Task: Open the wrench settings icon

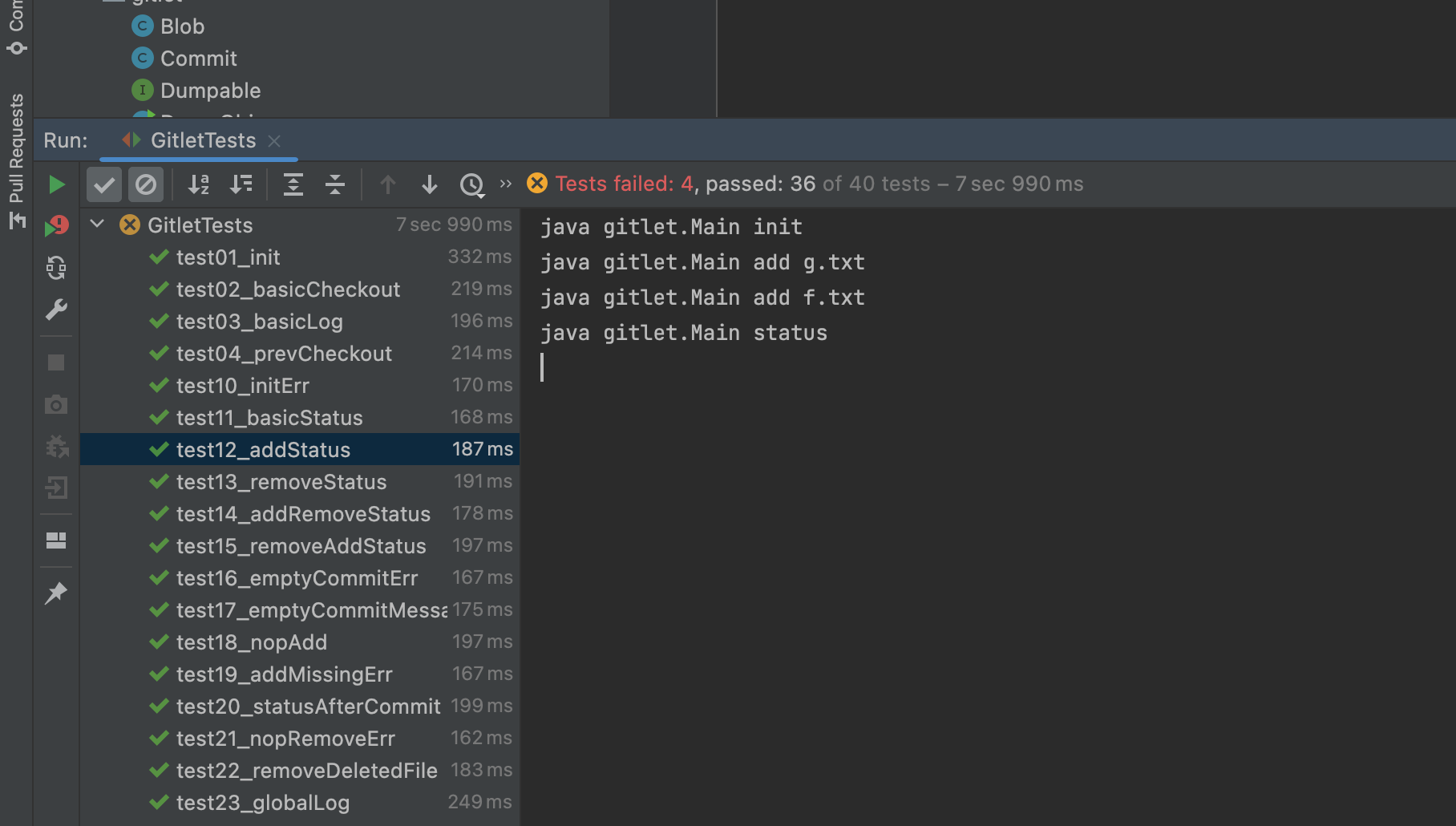Action: tap(56, 310)
